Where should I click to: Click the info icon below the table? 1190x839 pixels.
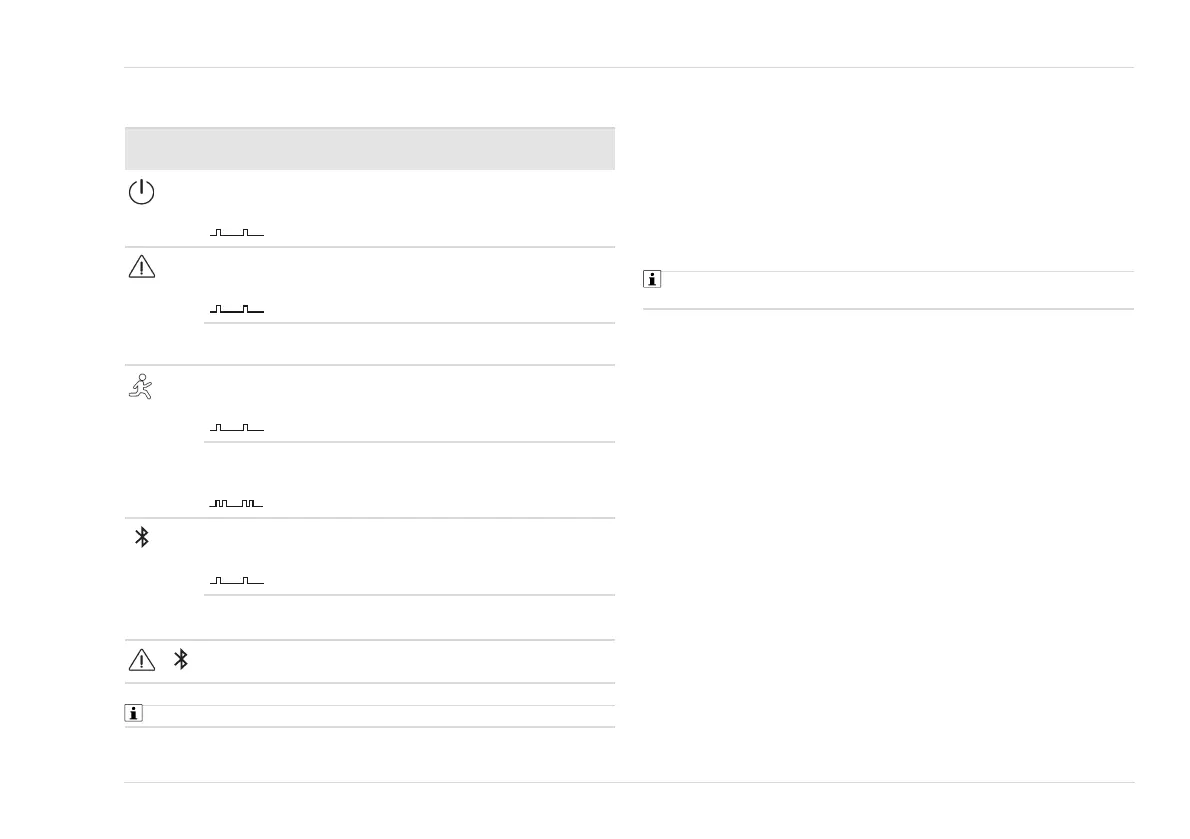tap(134, 714)
